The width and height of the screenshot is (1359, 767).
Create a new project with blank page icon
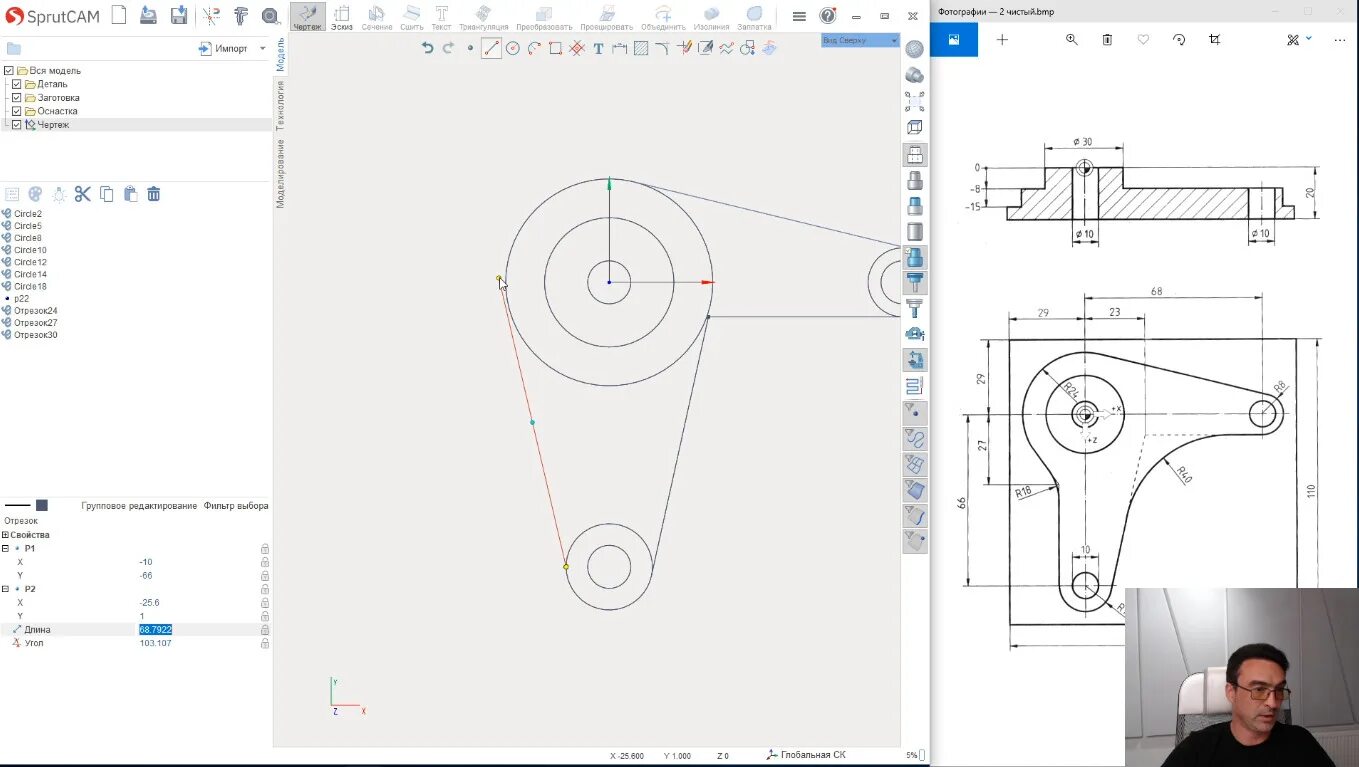(119, 15)
